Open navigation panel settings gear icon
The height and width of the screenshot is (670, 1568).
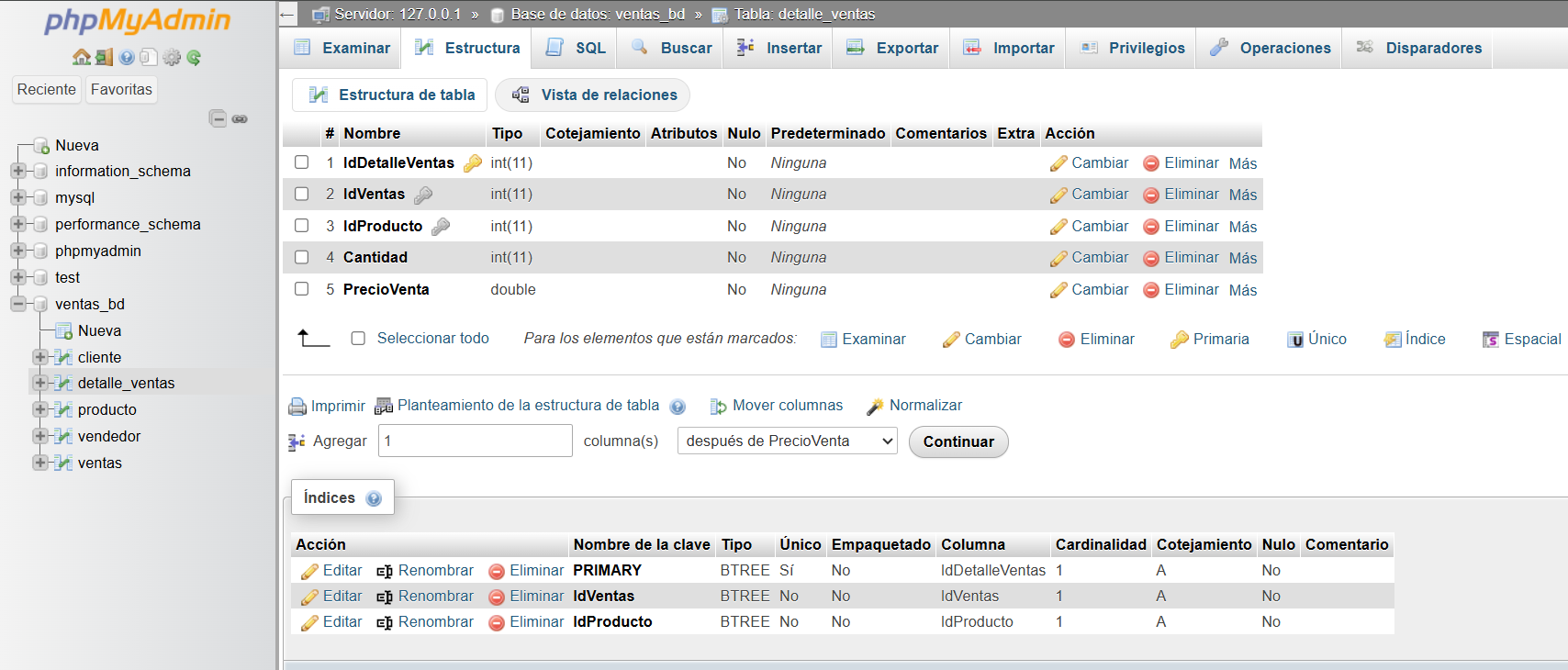pos(172,57)
